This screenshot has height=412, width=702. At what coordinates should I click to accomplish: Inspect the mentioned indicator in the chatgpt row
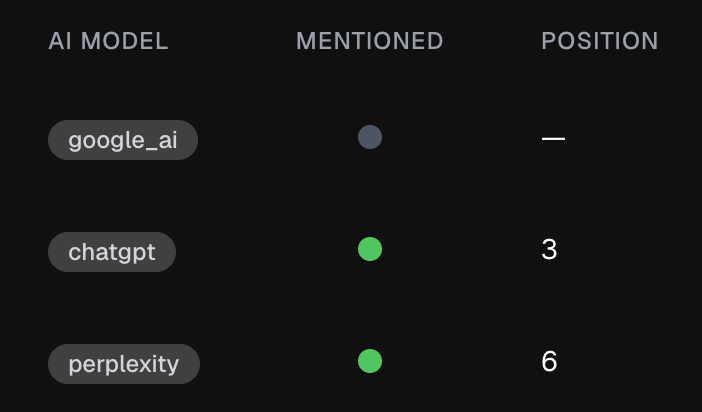[370, 249]
